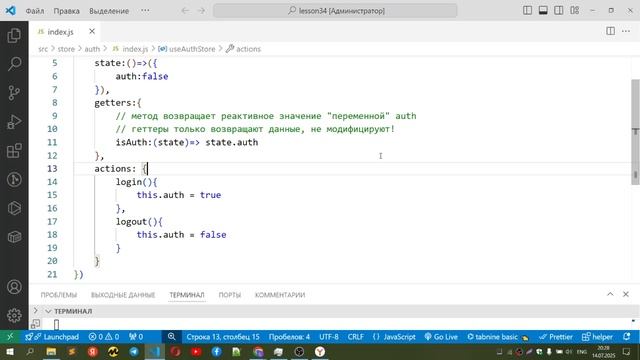This screenshot has width=640, height=360.
Task: Click the VS Code logo in title bar
Action: [x=11, y=11]
